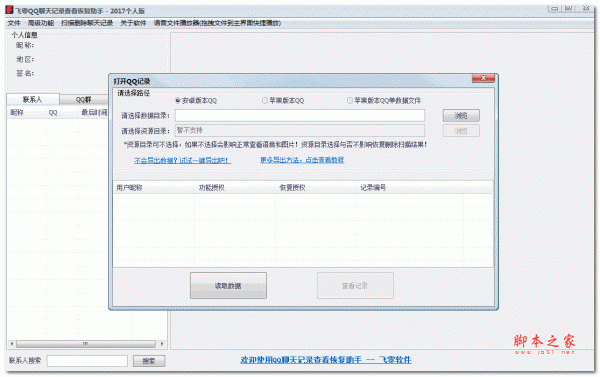Select the 安卓版本QQ radio option
The image size is (600, 377).
pyautogui.click(x=196, y=101)
